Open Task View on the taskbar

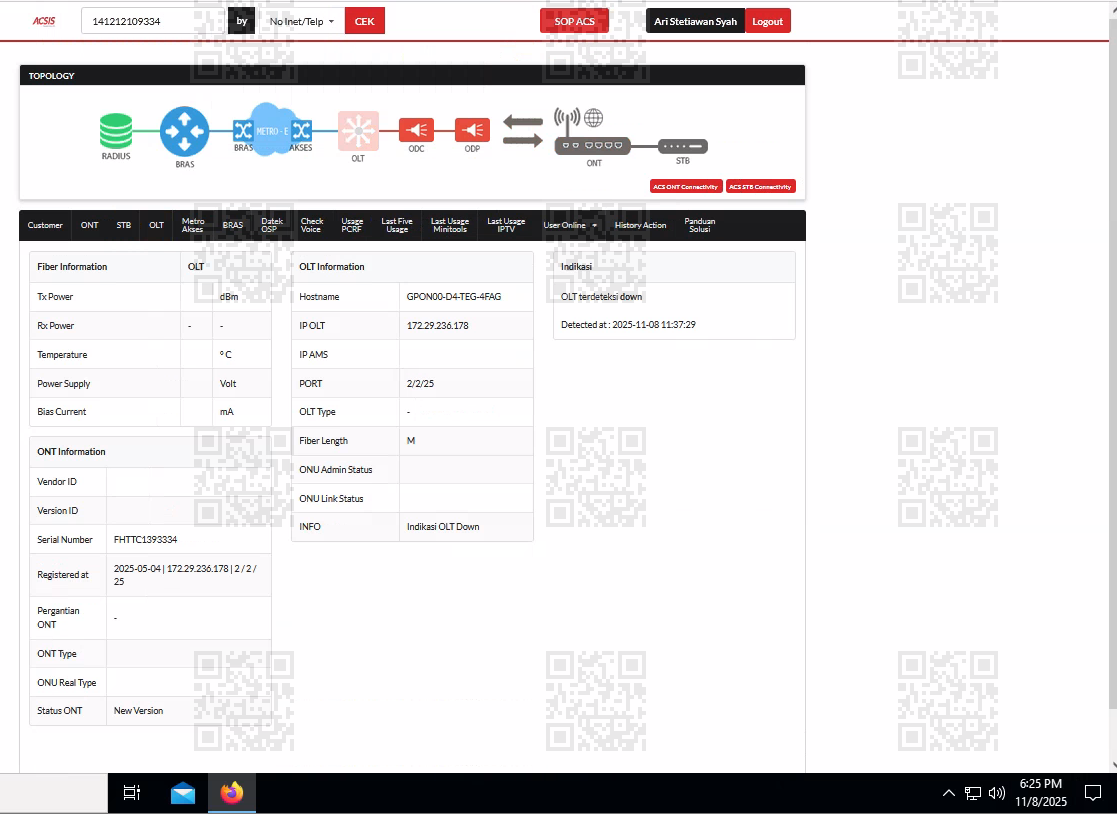pyautogui.click(x=132, y=793)
